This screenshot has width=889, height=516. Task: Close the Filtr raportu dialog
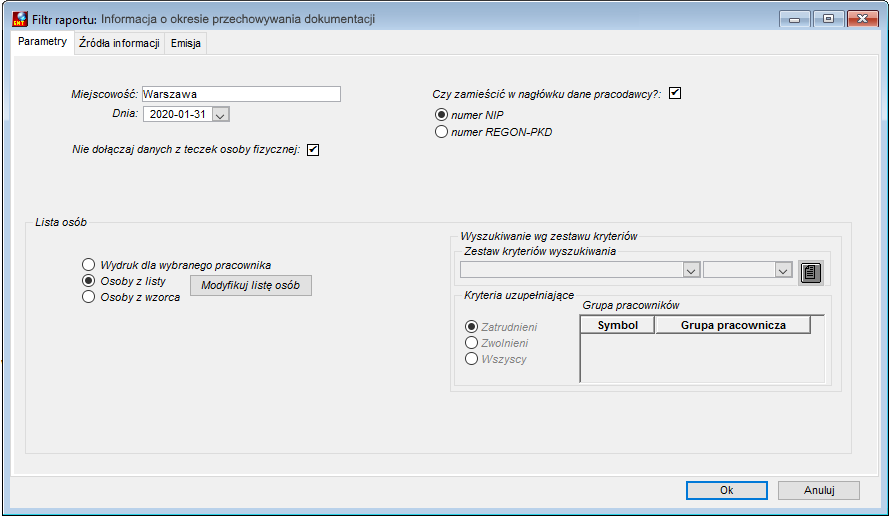pos(862,19)
